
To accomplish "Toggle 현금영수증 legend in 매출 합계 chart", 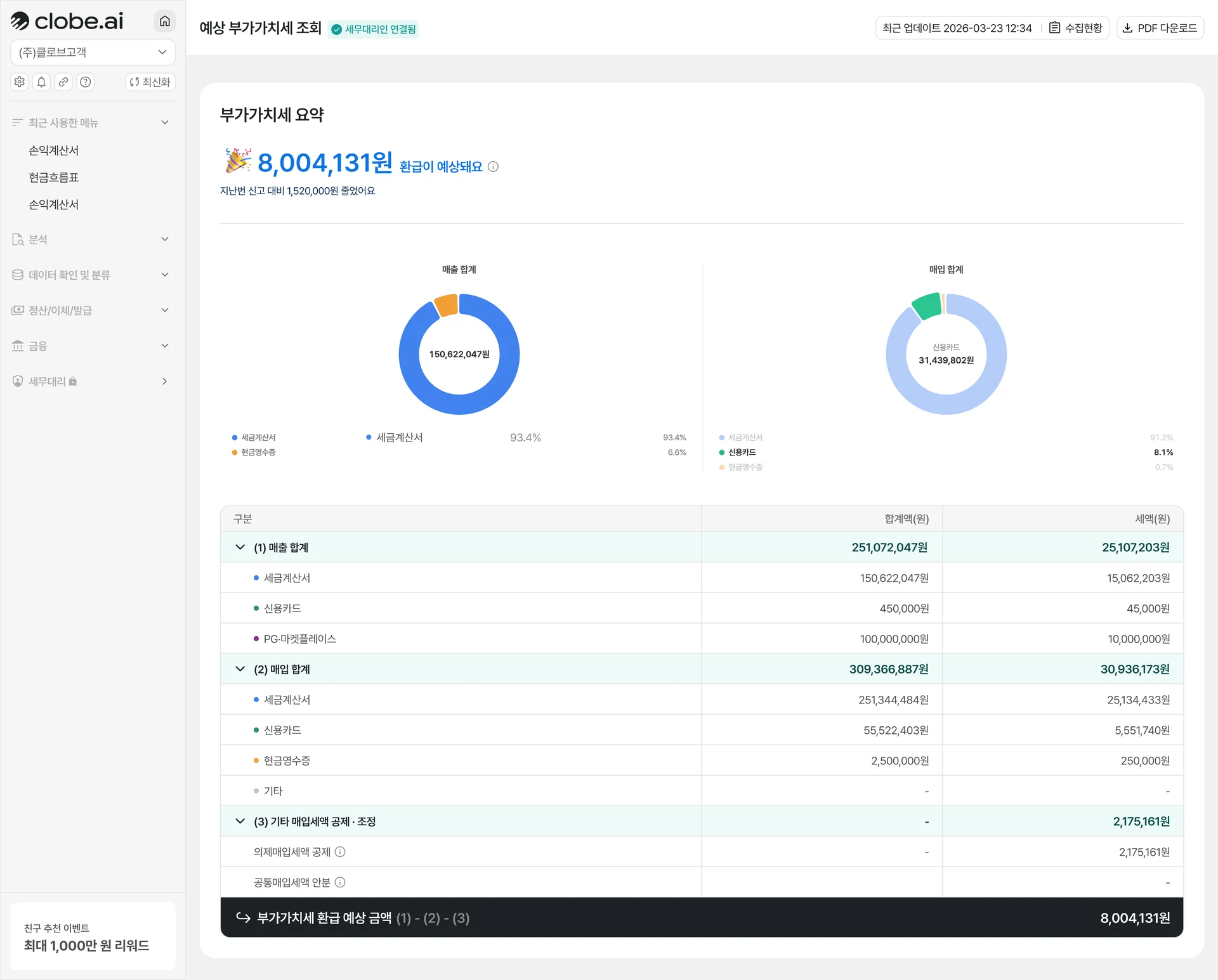I will point(258,452).
